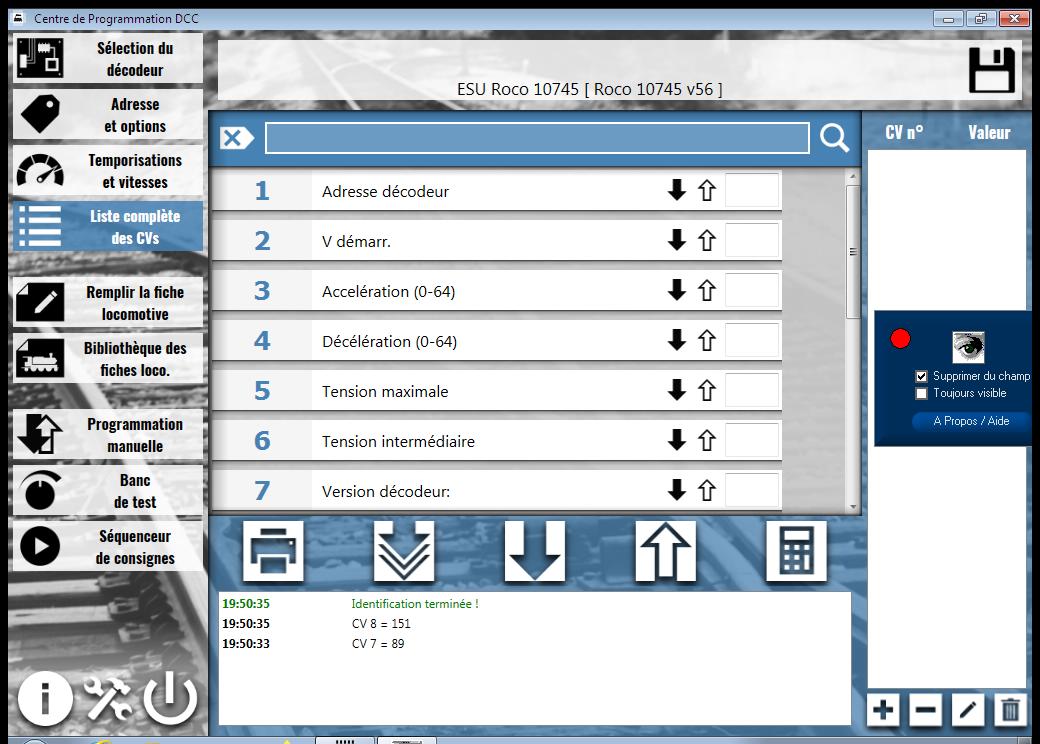Image resolution: width=1040 pixels, height=744 pixels.
Task: Click the eye image in side panel
Action: 968,347
